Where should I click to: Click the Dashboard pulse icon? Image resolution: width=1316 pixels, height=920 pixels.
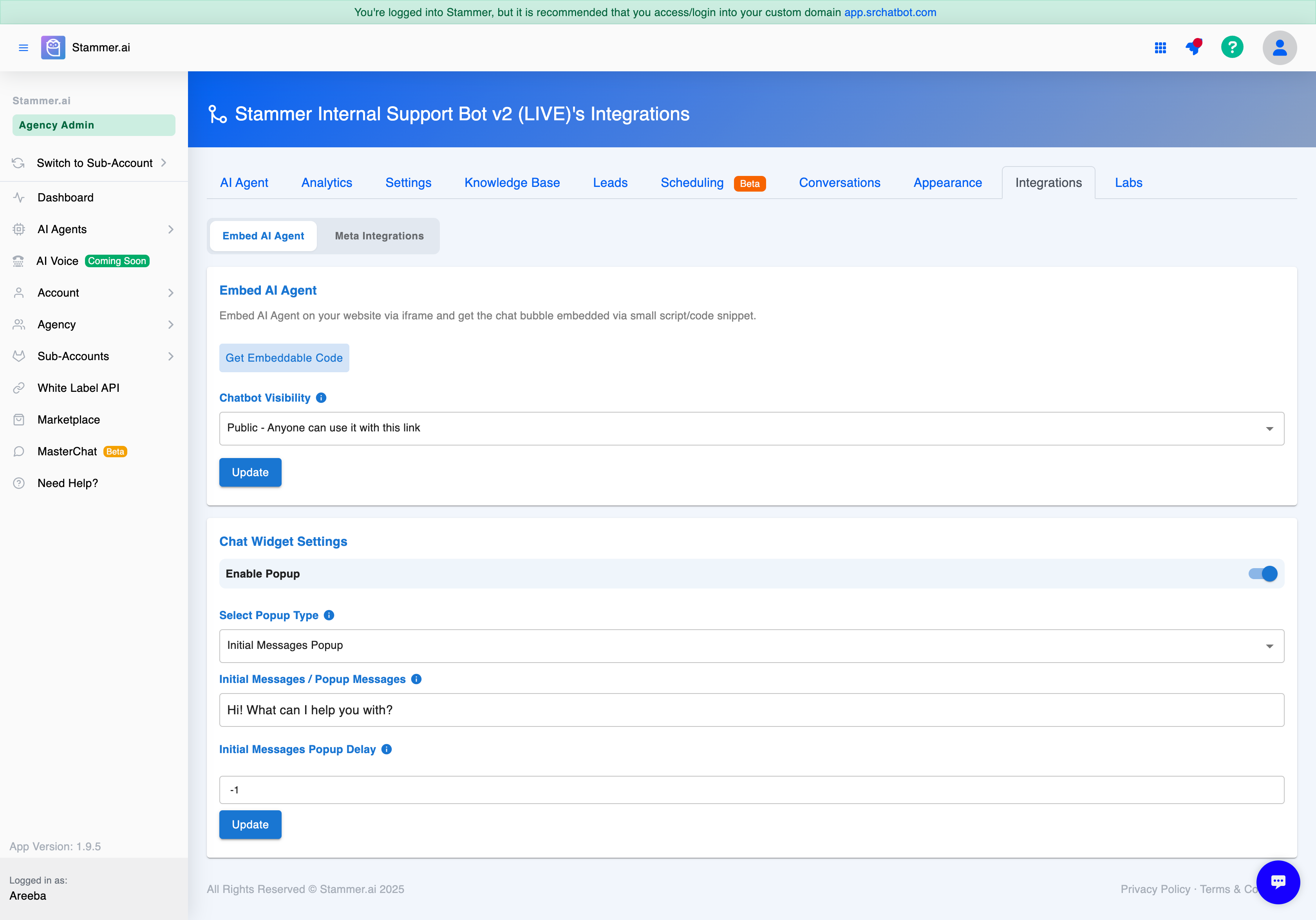(19, 197)
